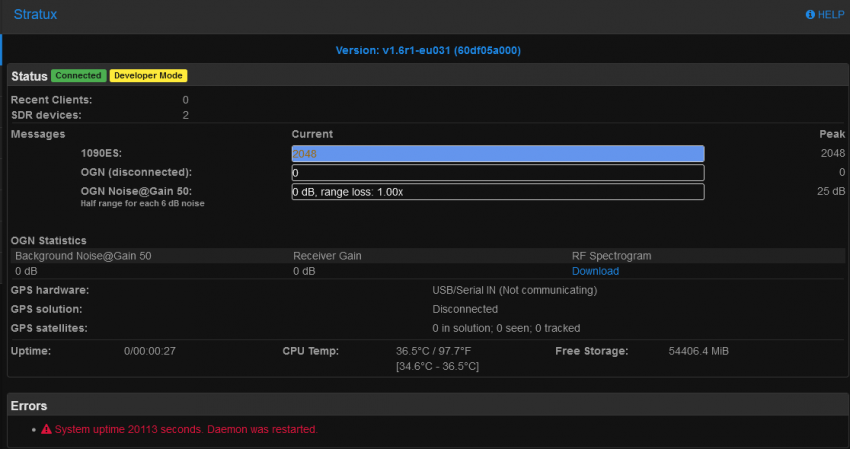The image size is (850, 449).
Task: Click the 1090ES peak value
Action: pyautogui.click(x=831, y=153)
